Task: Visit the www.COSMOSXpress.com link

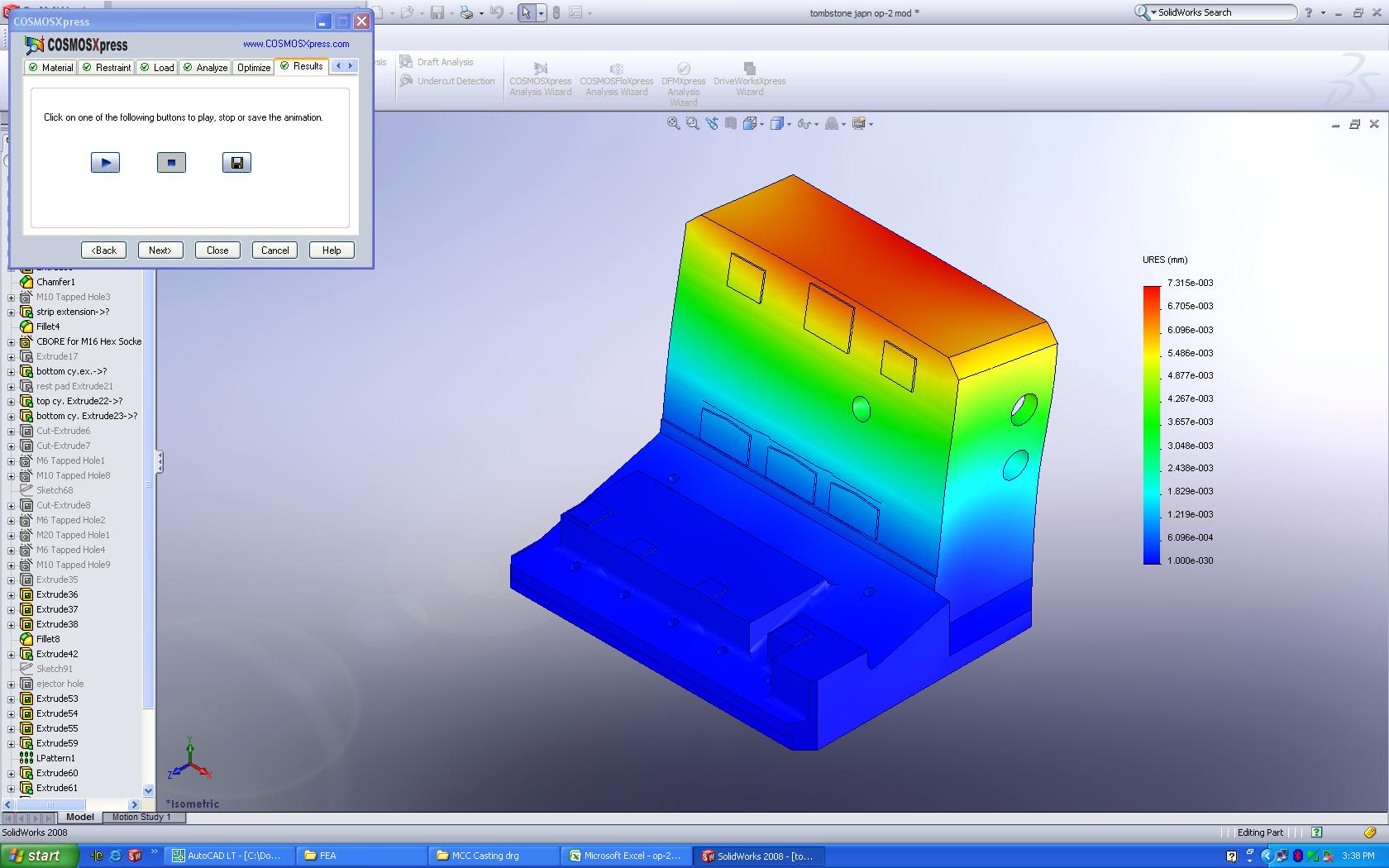Action: (x=297, y=44)
